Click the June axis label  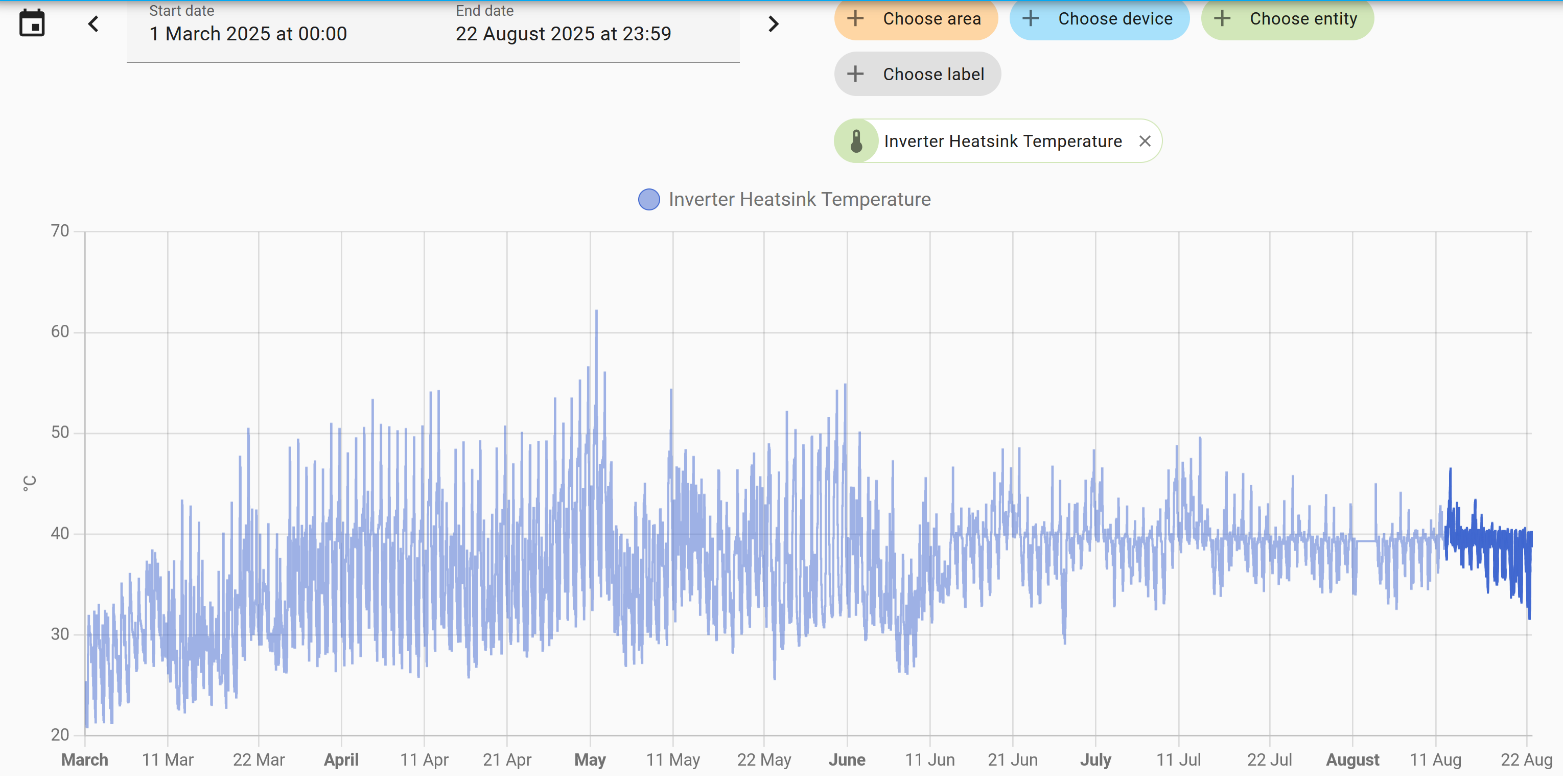(x=847, y=760)
